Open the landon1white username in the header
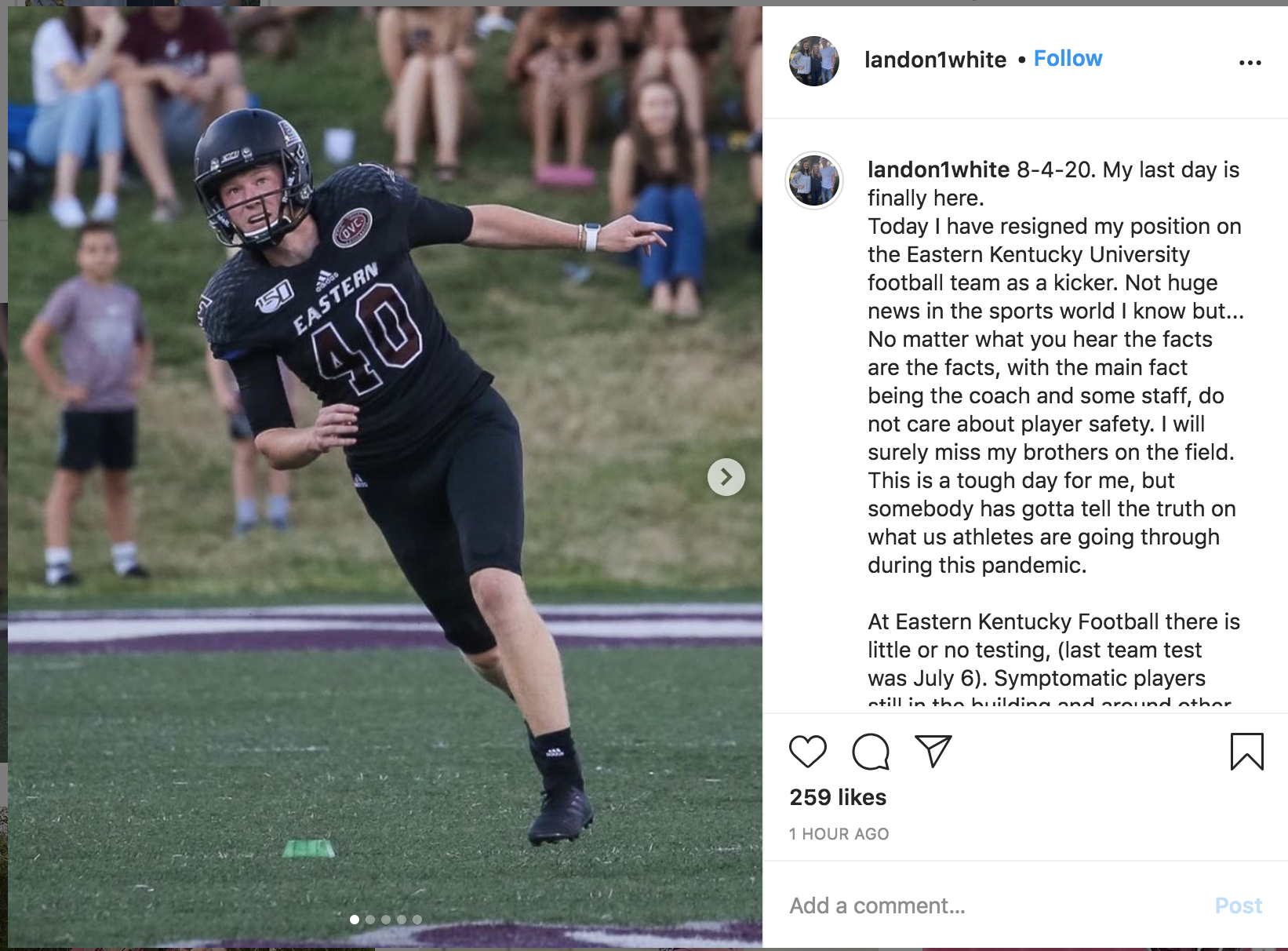Image resolution: width=1288 pixels, height=951 pixels. (935, 60)
